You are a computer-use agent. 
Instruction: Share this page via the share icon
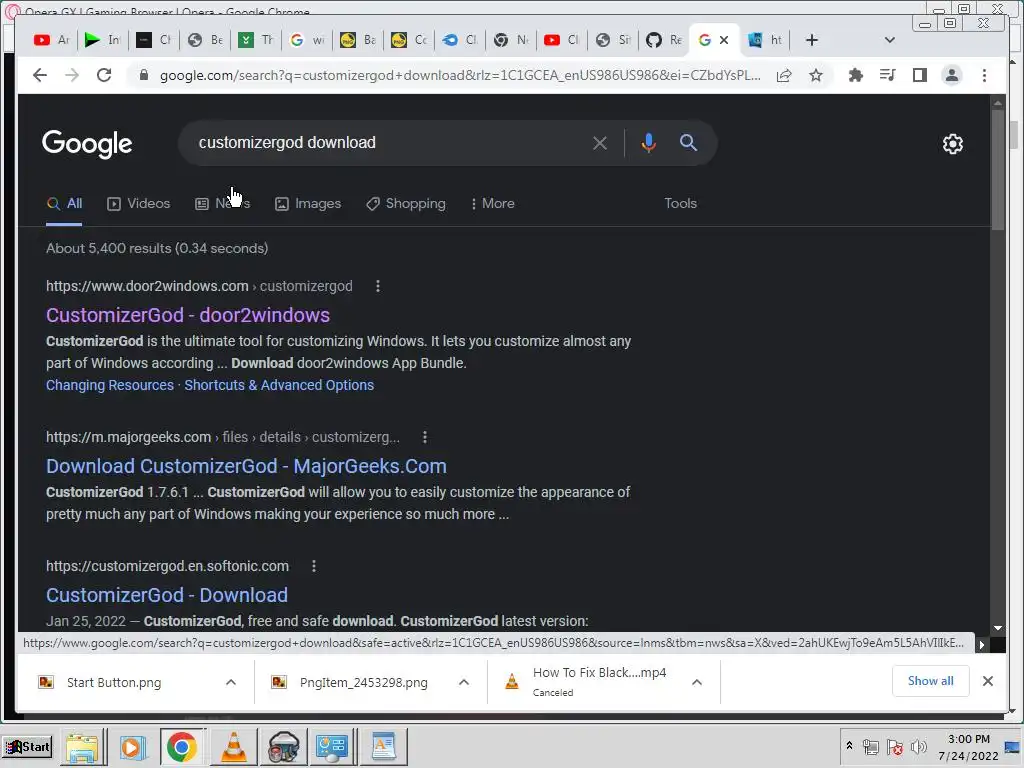click(x=784, y=75)
